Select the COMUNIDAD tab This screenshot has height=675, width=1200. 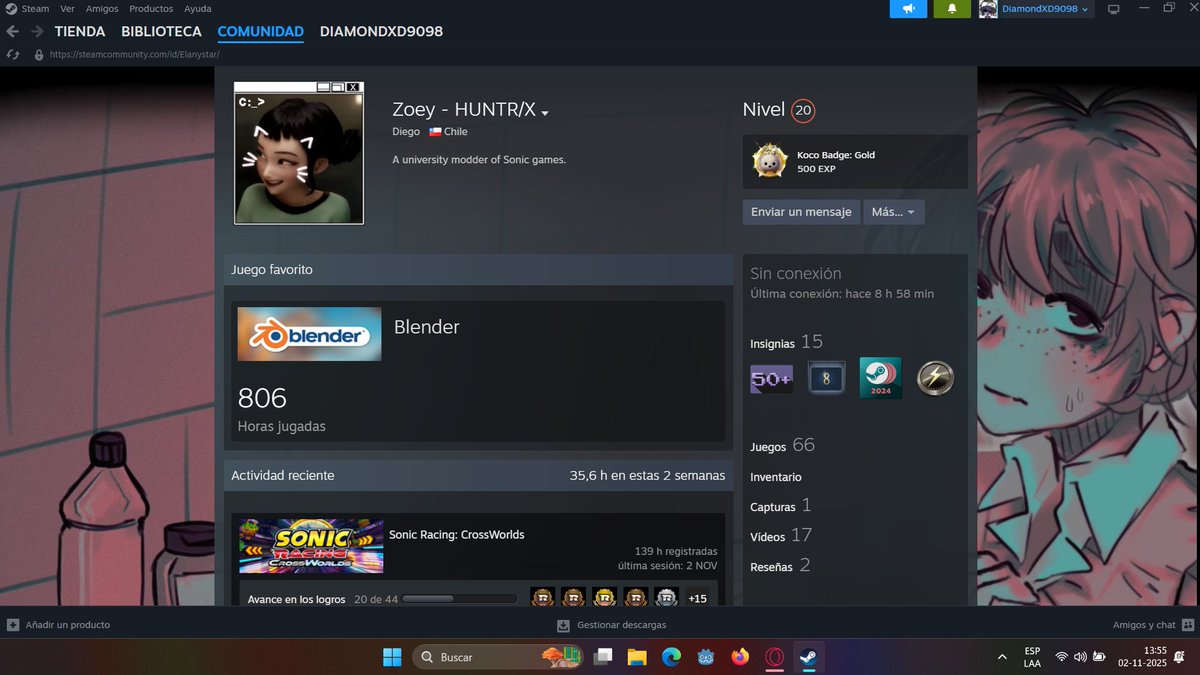(x=261, y=31)
